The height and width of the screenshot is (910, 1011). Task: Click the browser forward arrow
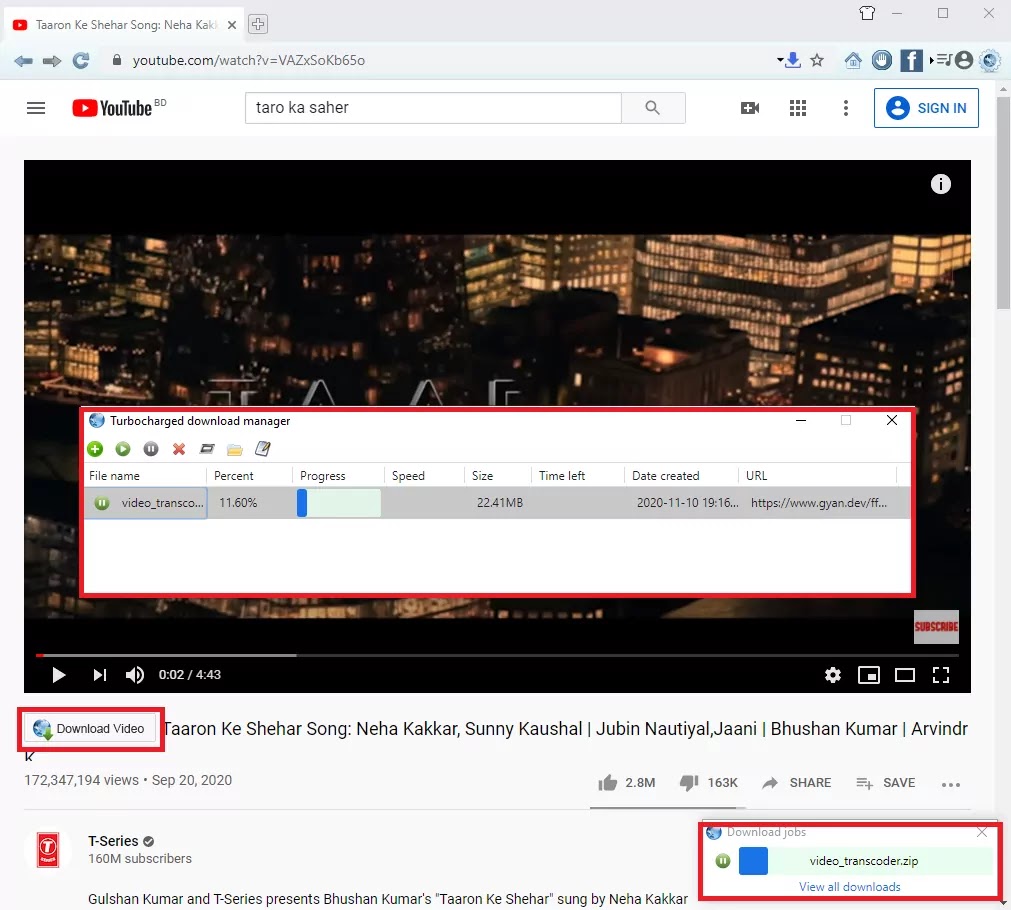pos(52,61)
